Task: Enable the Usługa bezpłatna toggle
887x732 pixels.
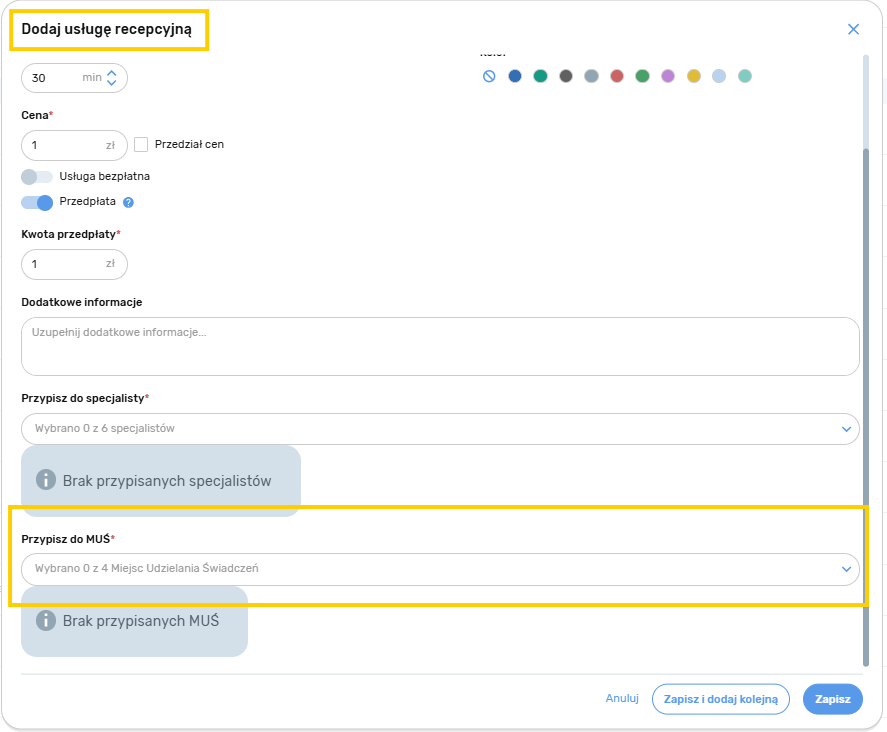Action: pyautogui.click(x=37, y=176)
